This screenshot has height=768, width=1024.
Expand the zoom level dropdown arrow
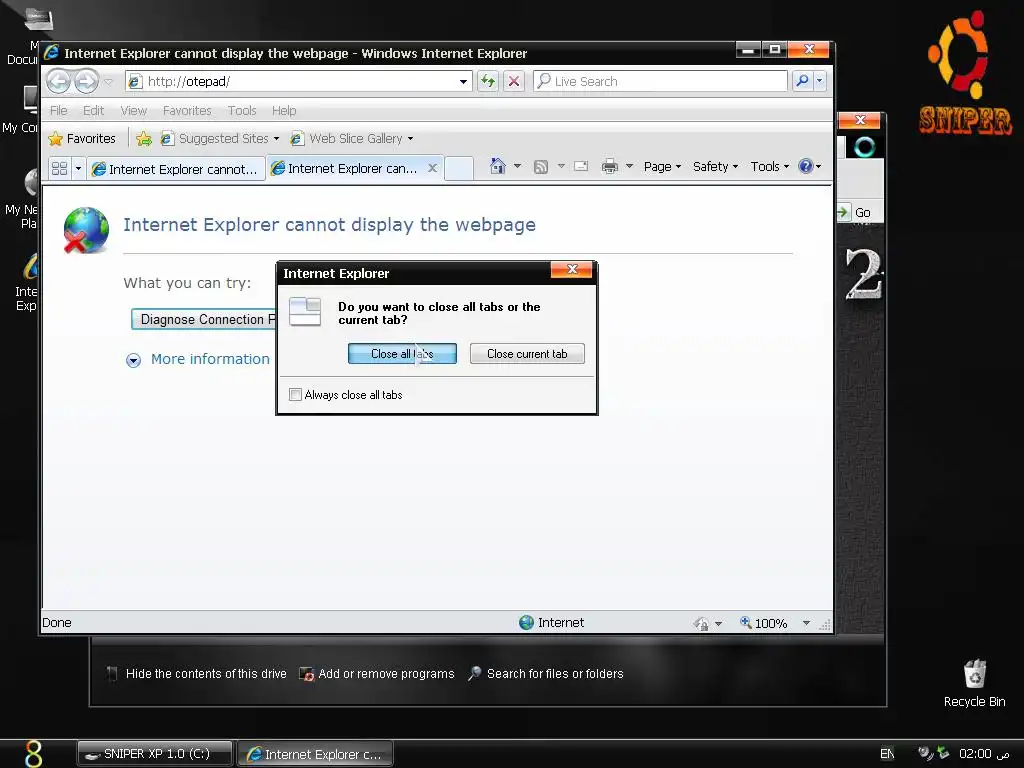(x=806, y=623)
